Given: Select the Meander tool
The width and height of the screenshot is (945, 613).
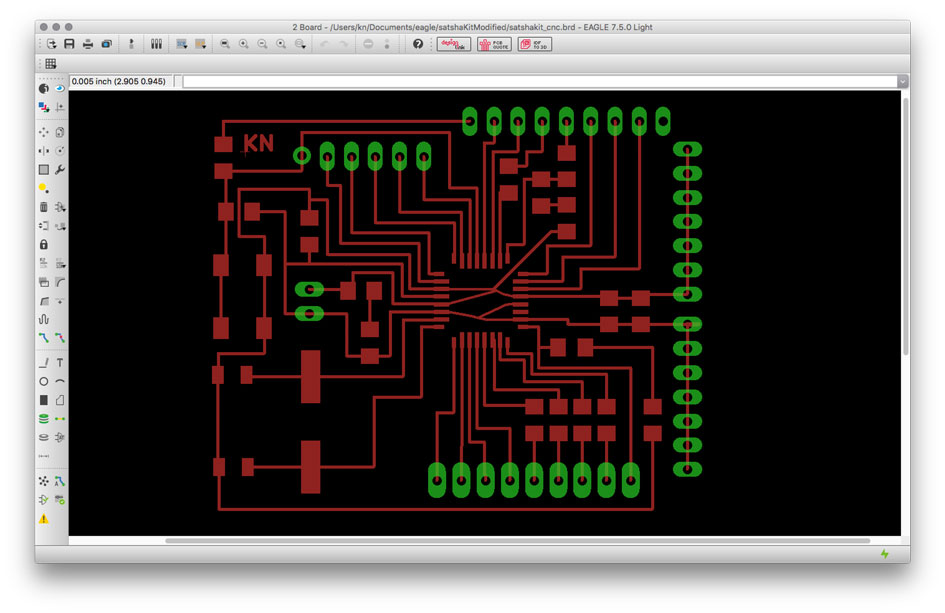Looking at the screenshot, I should tap(43, 319).
